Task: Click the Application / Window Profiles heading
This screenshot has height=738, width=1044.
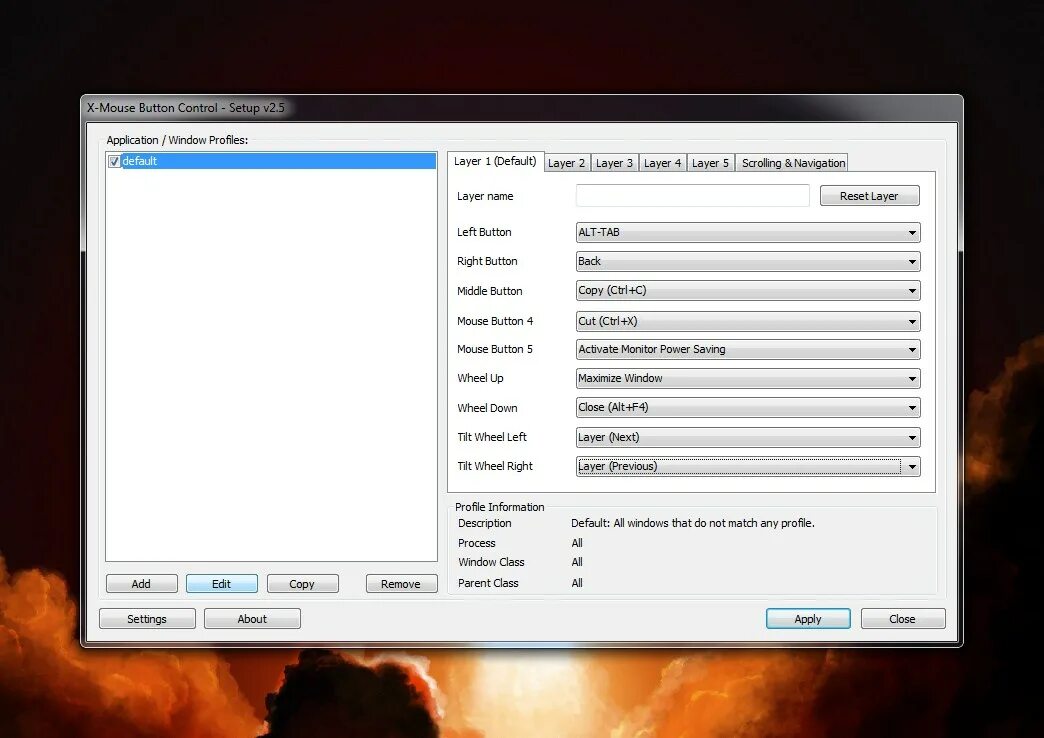Action: point(177,140)
